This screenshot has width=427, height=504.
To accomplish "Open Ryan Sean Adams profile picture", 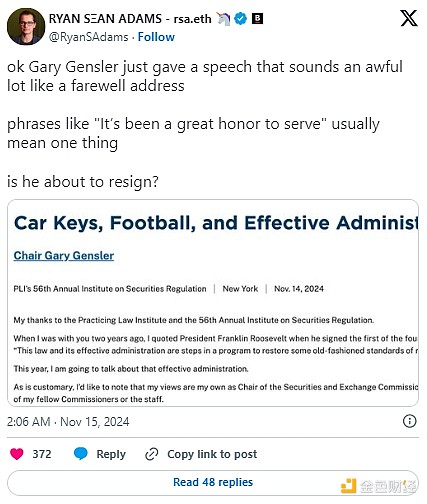I will [x=26, y=27].
